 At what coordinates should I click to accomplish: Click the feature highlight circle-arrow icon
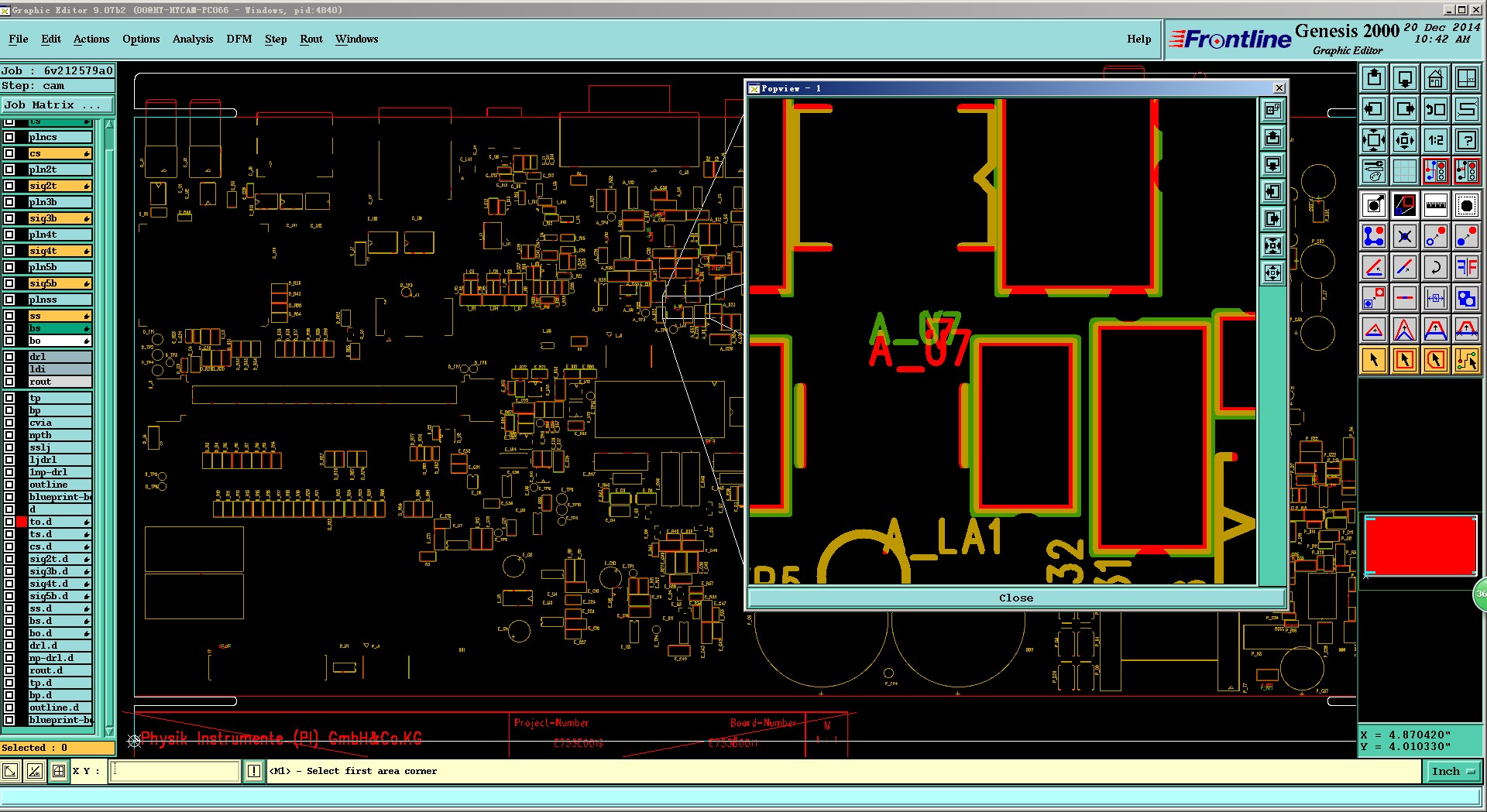click(1374, 205)
